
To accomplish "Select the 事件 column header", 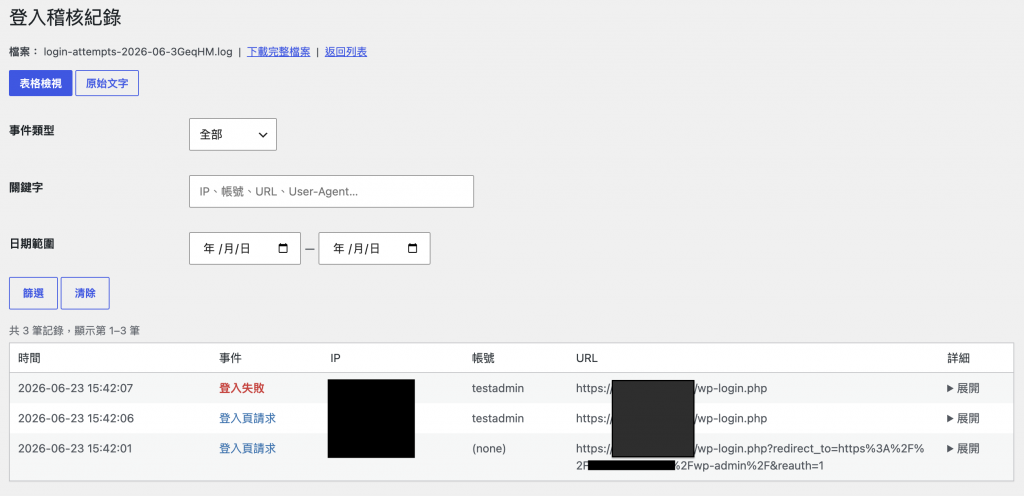I will tap(230, 358).
